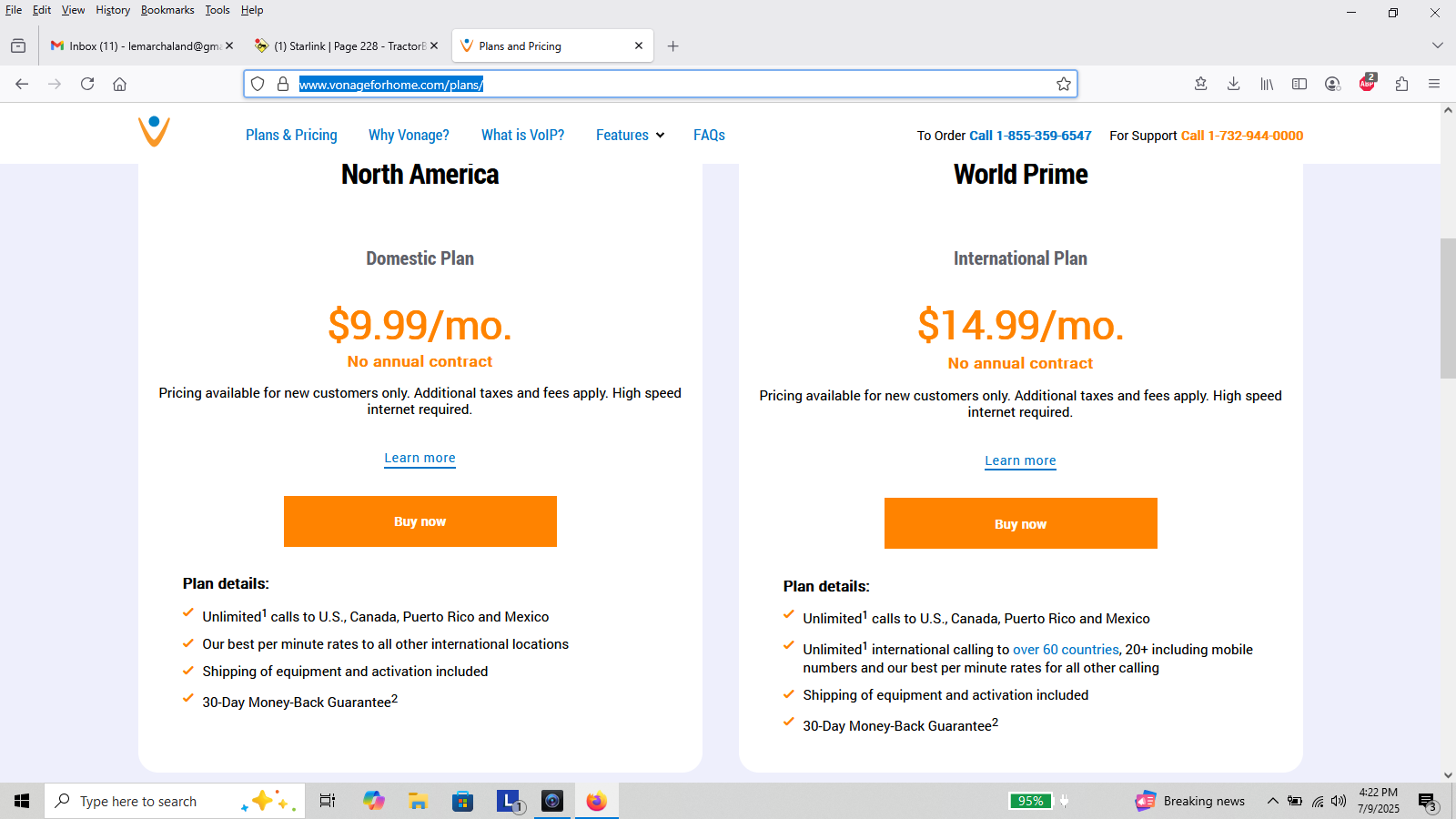The width and height of the screenshot is (1456, 819).
Task: Buy now the World Prime plan
Action: (1021, 523)
